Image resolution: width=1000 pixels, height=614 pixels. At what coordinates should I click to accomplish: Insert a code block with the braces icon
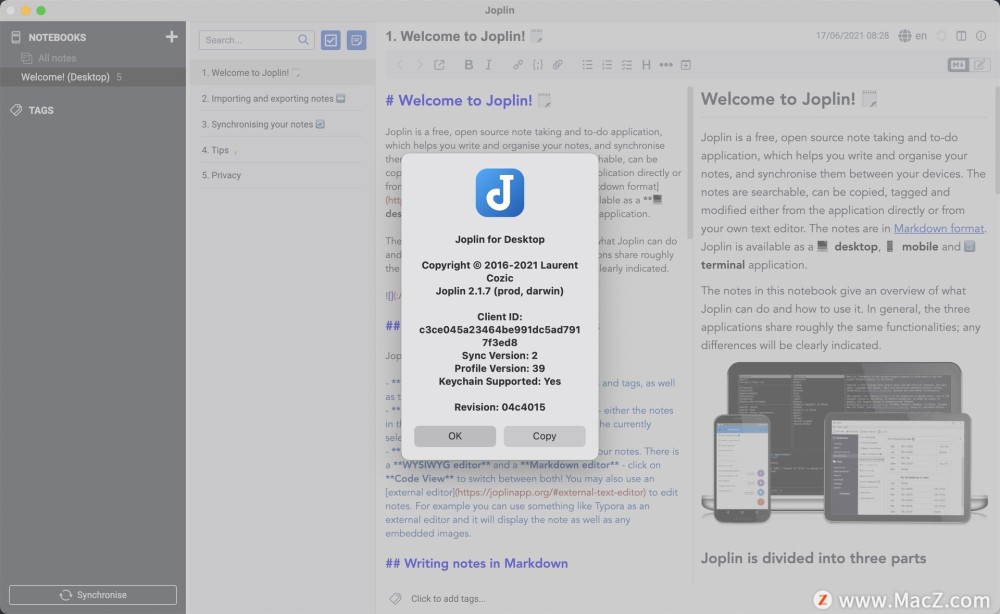click(x=537, y=65)
